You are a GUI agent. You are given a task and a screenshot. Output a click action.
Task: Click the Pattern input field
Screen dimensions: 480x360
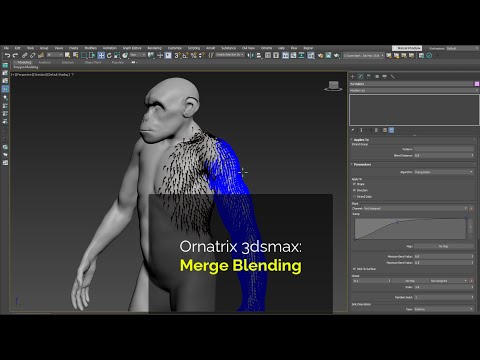[x=444, y=149]
